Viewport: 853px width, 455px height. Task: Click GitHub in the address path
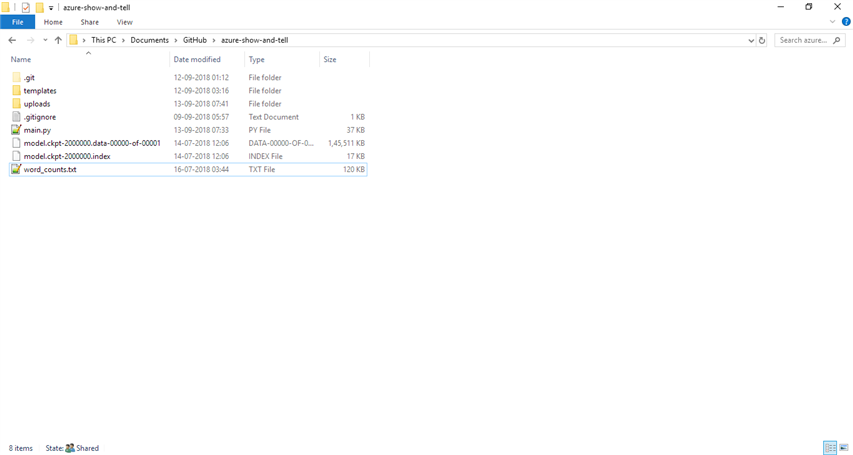pyautogui.click(x=195, y=40)
